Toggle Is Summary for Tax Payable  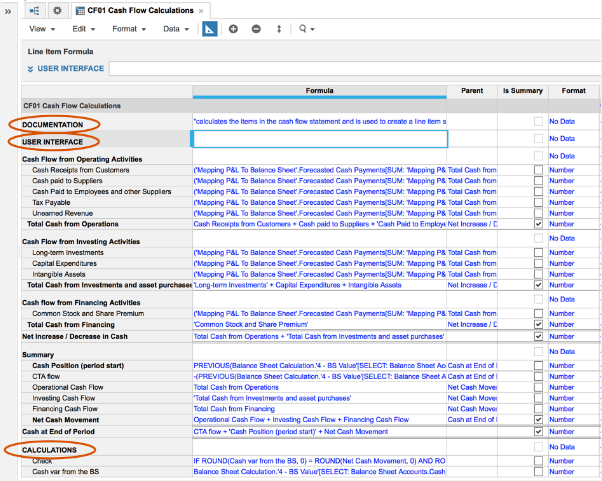click(538, 202)
